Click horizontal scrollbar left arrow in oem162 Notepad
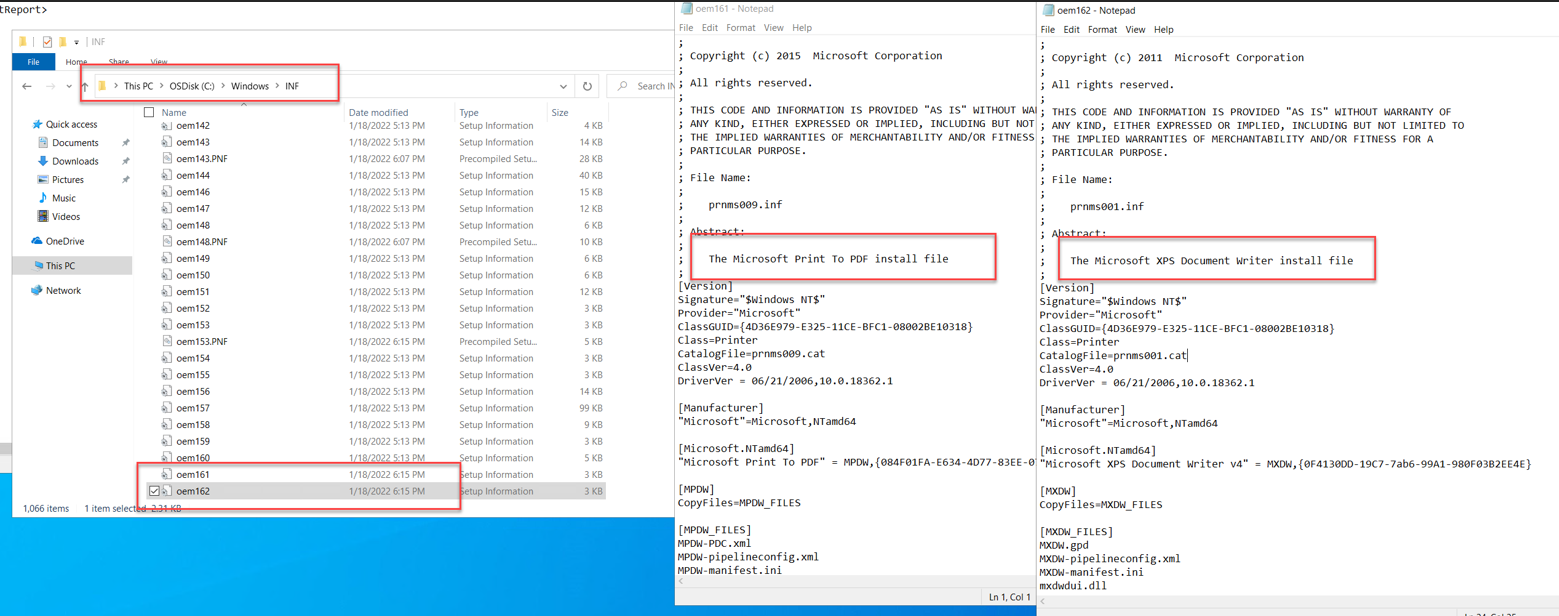The image size is (1559, 616). [1044, 601]
